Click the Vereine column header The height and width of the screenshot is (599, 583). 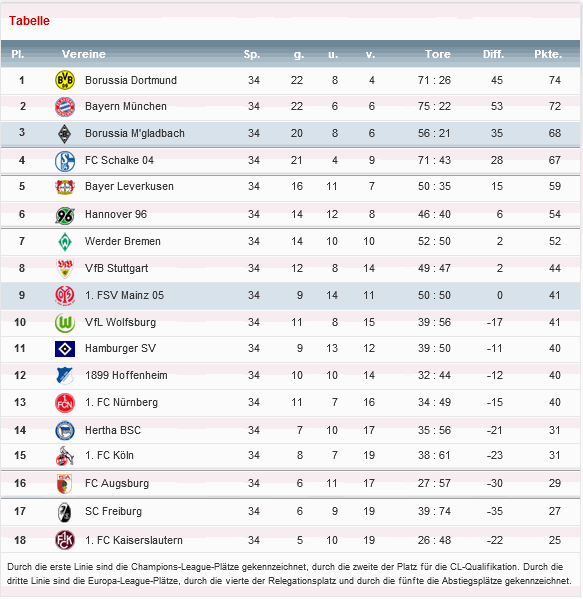pyautogui.click(x=84, y=54)
